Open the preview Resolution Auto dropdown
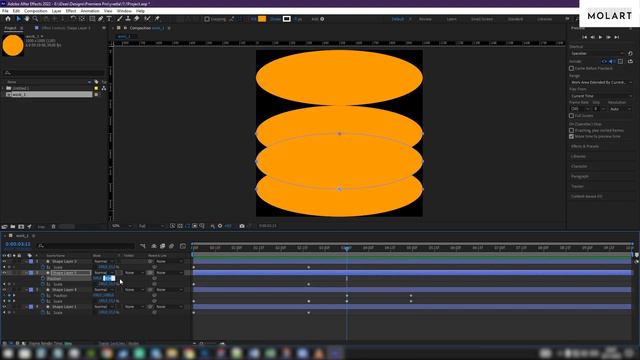This screenshot has height=360, width=640. [x=620, y=109]
